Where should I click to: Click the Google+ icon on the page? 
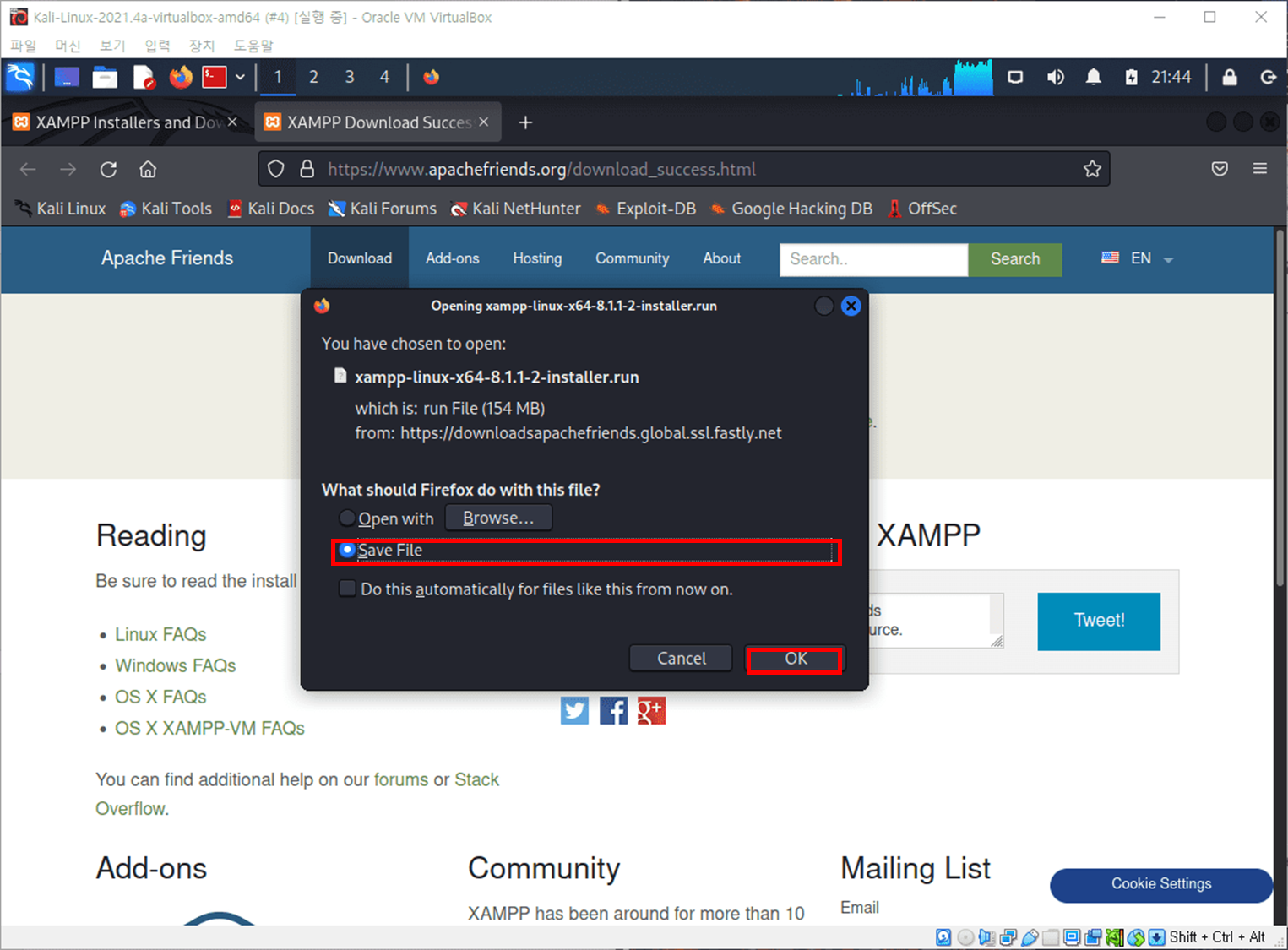pos(651,710)
